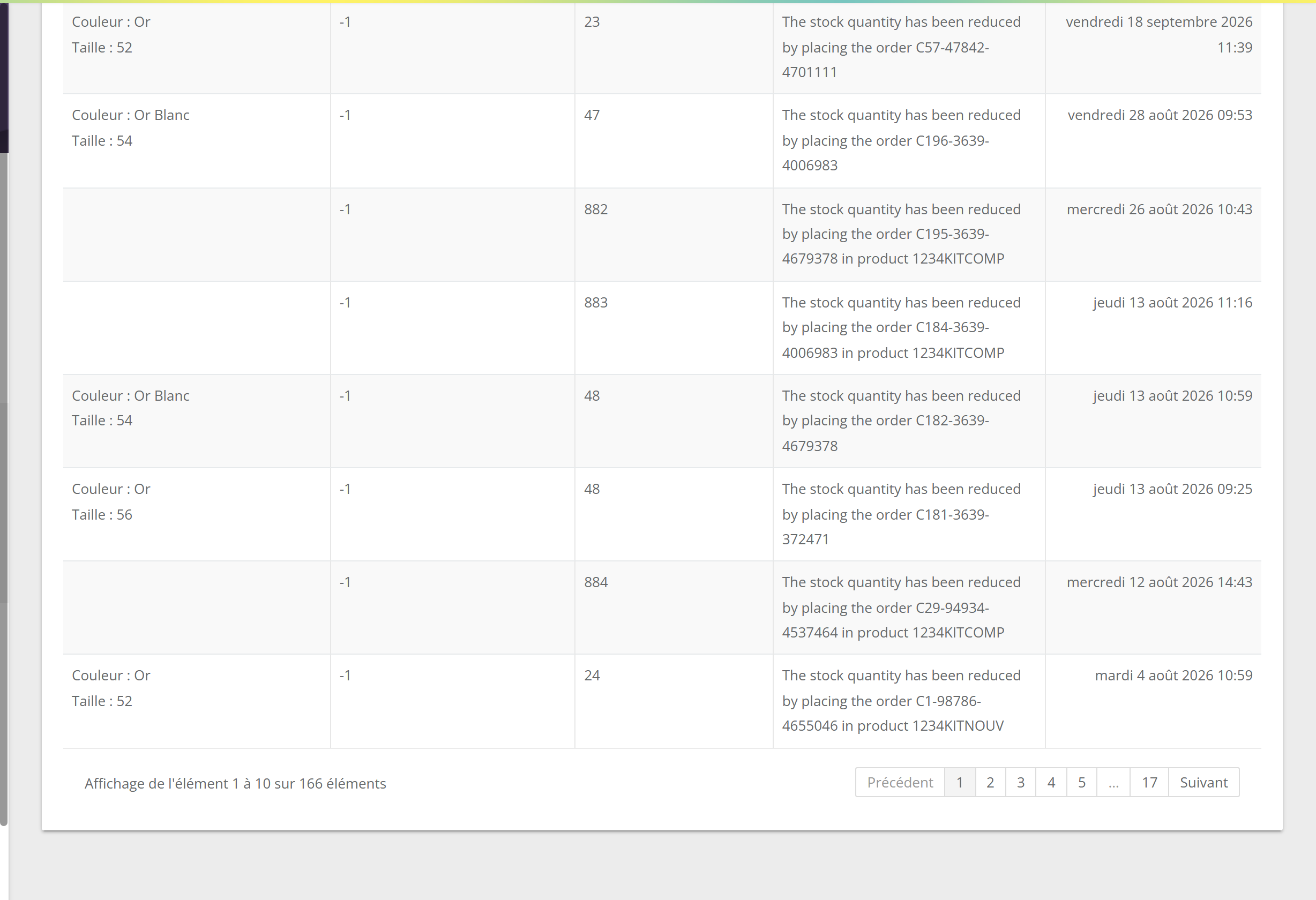Select page 1 in pagination
The width and height of the screenshot is (1316, 900).
(960, 782)
